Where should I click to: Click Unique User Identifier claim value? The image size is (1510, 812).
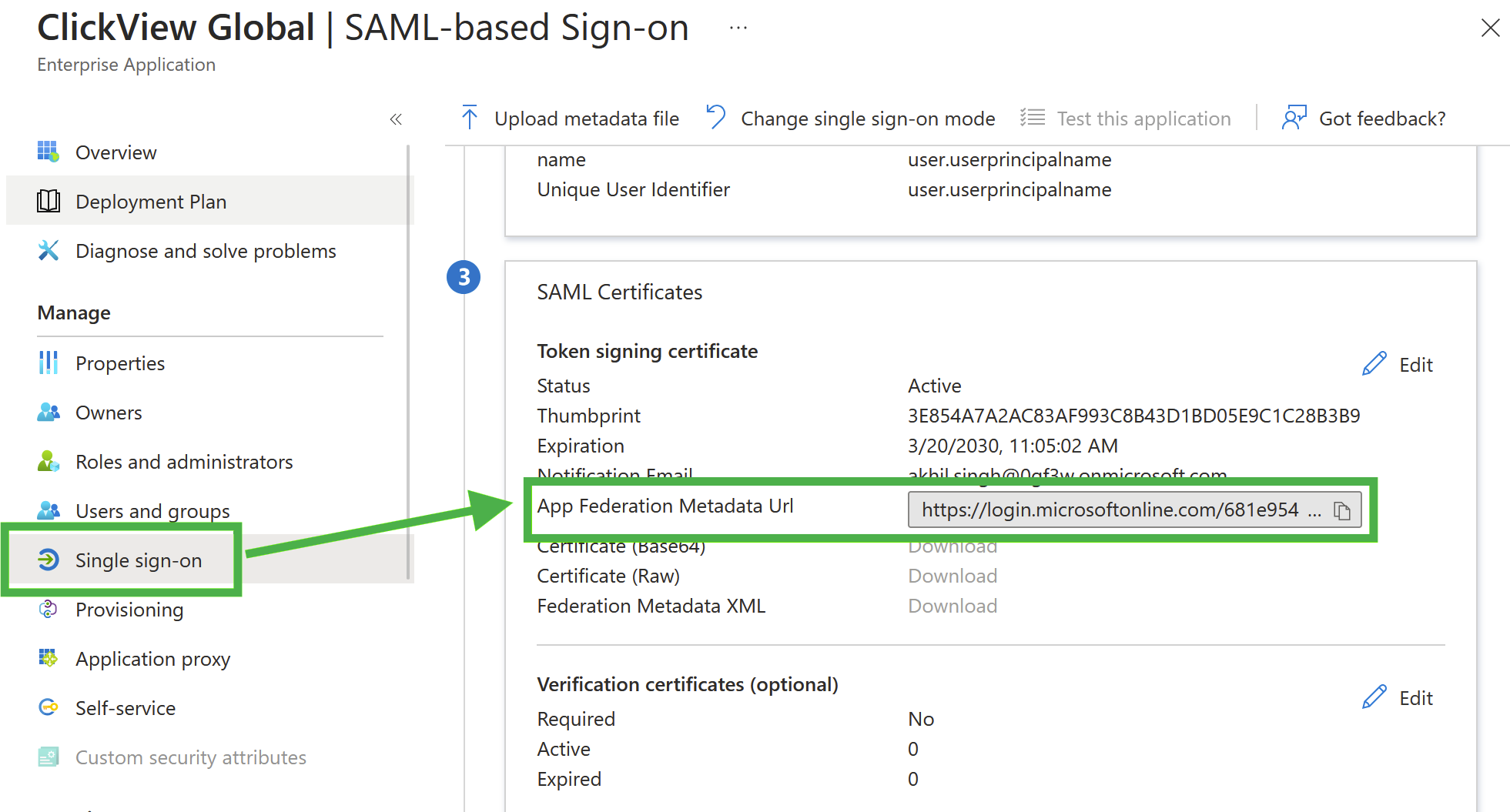(1009, 189)
